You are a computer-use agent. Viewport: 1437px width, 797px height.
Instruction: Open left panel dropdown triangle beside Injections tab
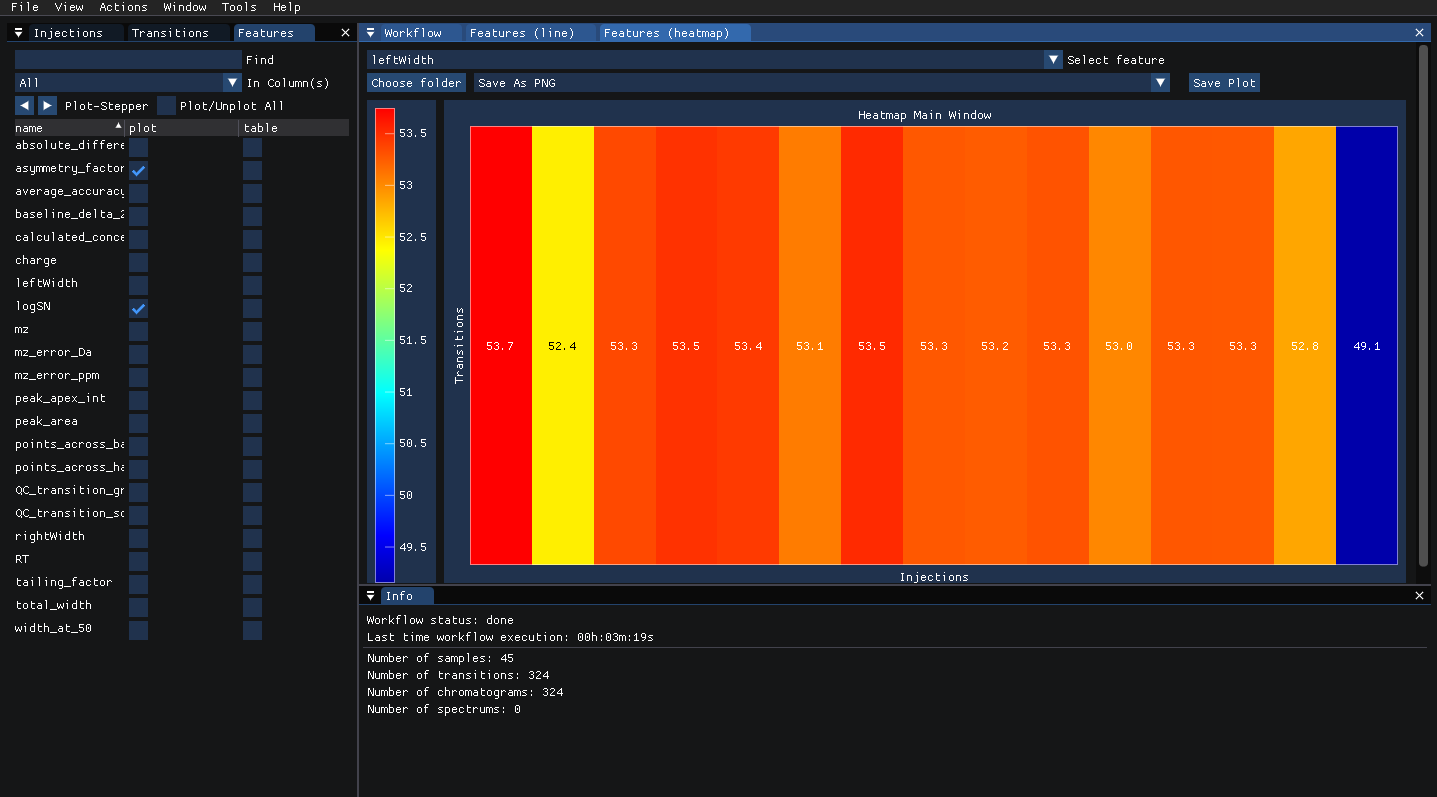click(x=19, y=33)
